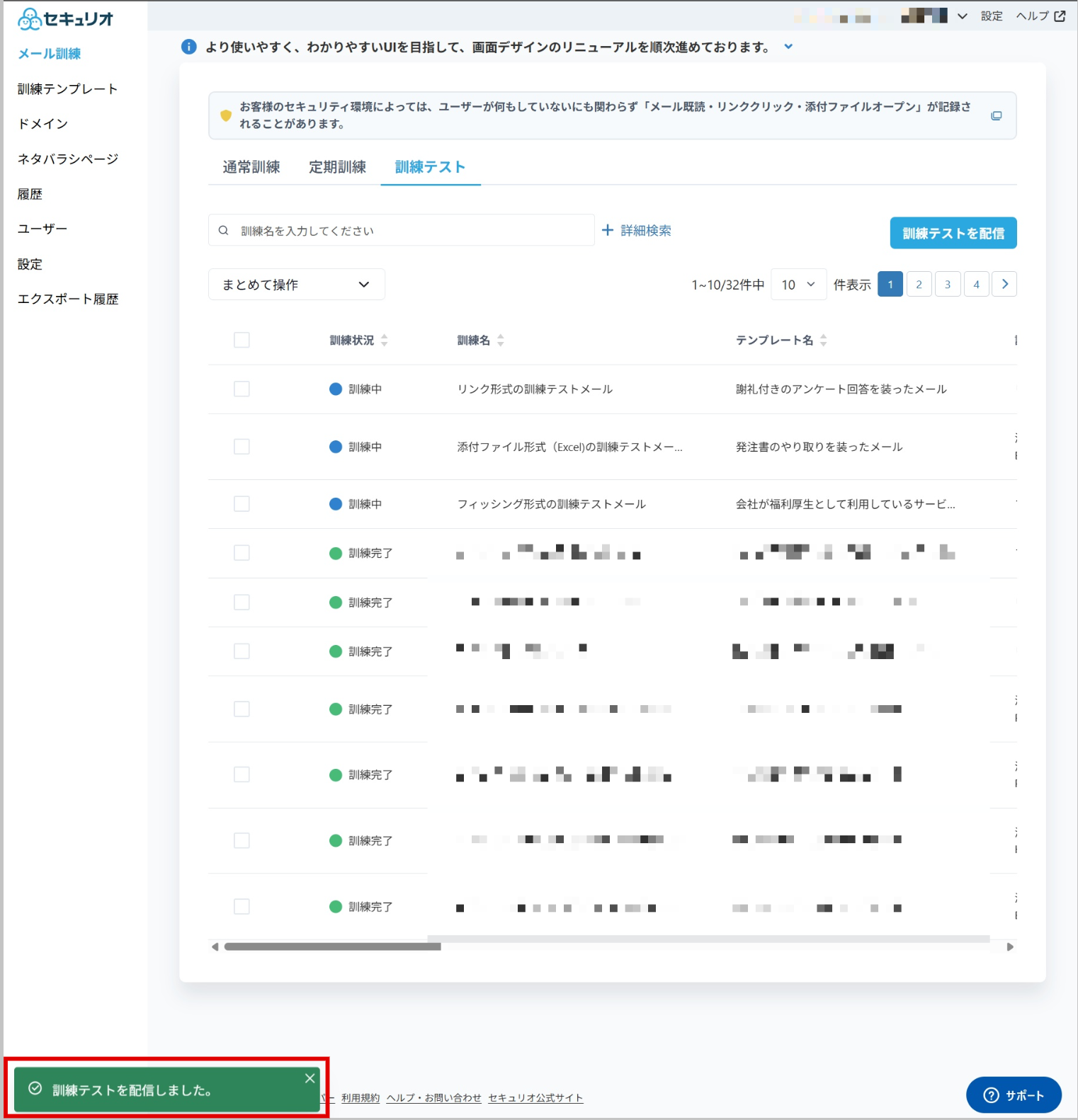This screenshot has width=1078, height=1120.
Task: Open the サポート help button
Action: [1014, 1095]
